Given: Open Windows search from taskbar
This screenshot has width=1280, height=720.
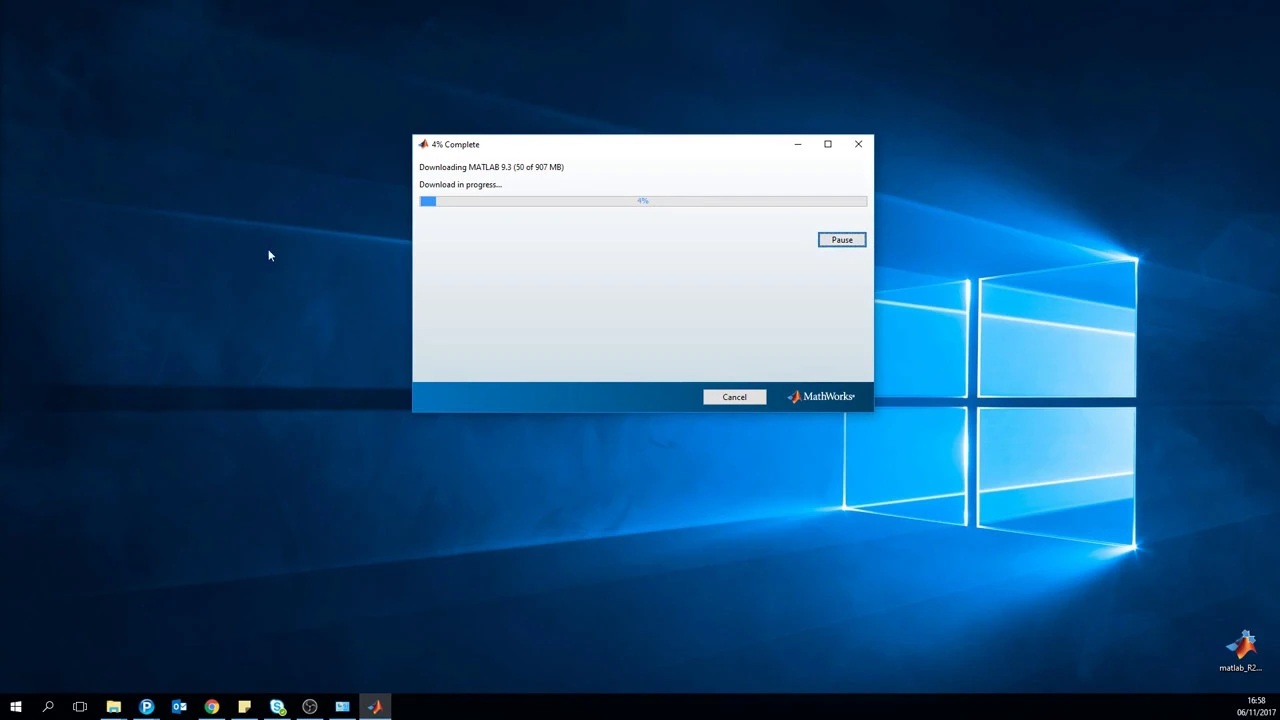Looking at the screenshot, I should tap(48, 707).
